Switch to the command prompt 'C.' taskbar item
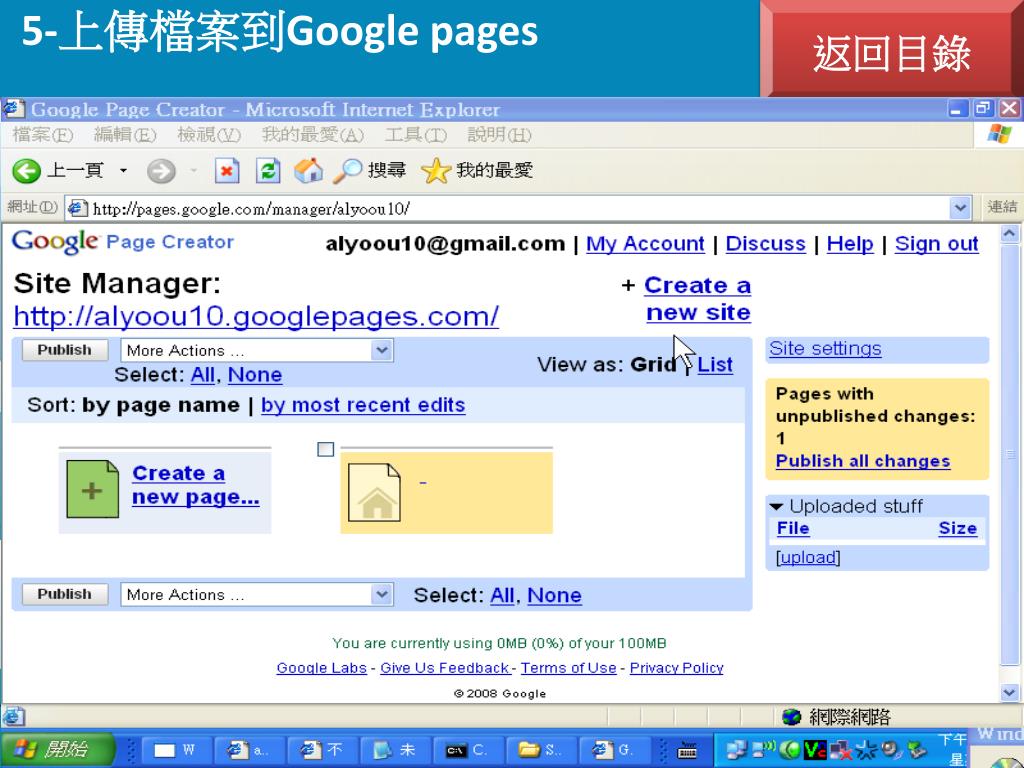 pos(467,750)
